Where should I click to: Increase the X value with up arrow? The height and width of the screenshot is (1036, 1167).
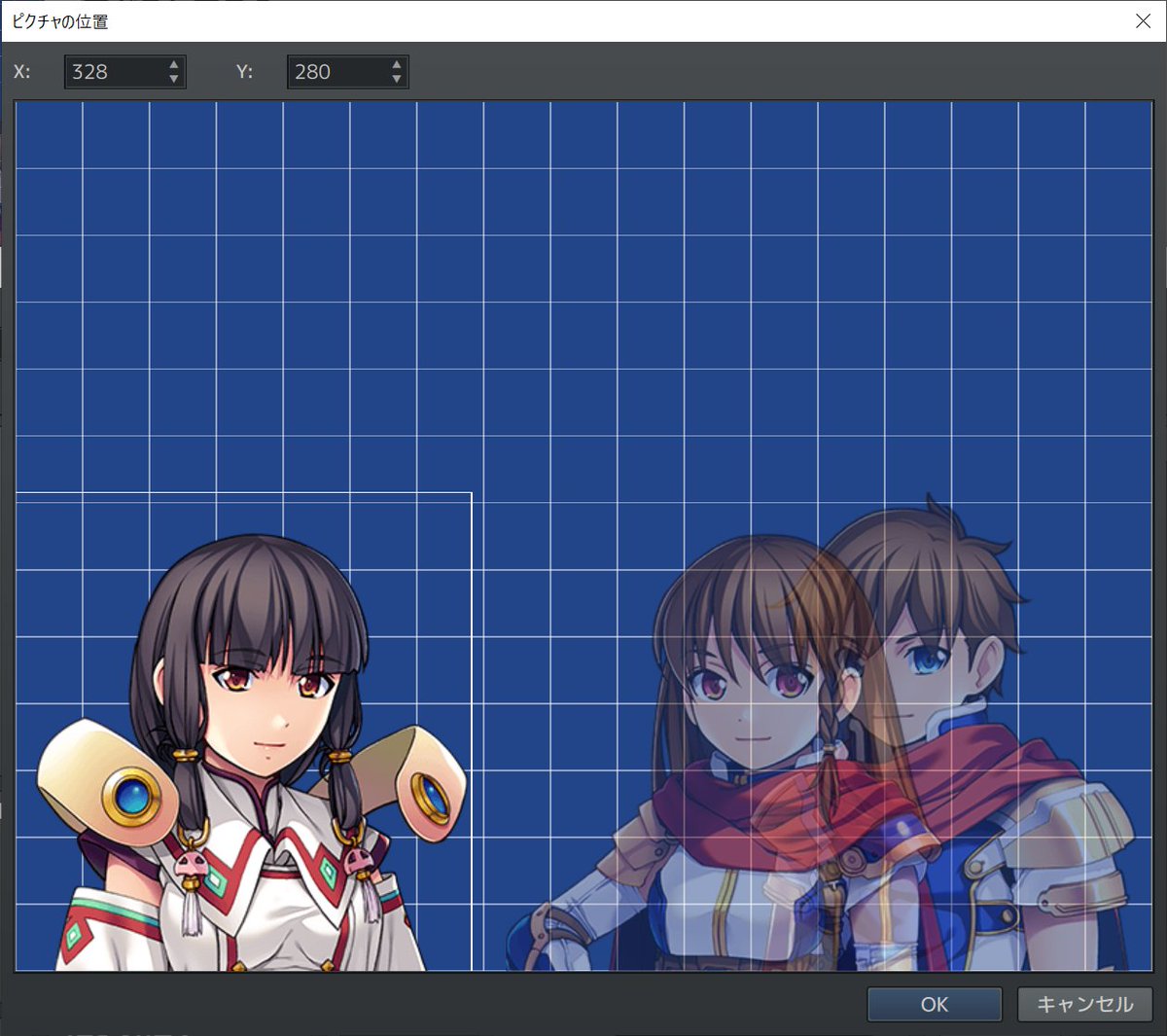coord(173,64)
